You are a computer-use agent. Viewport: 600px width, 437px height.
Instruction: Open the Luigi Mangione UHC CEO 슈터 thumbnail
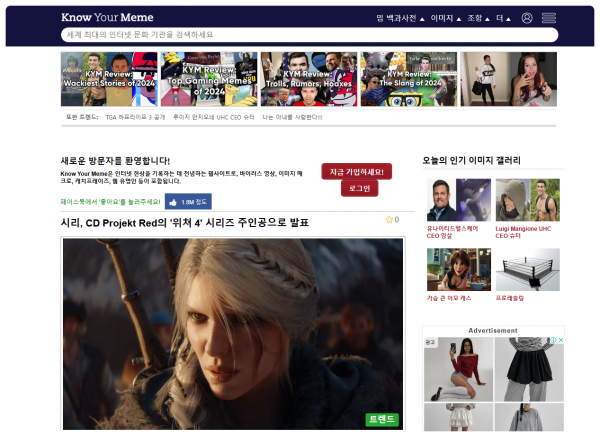(x=528, y=200)
